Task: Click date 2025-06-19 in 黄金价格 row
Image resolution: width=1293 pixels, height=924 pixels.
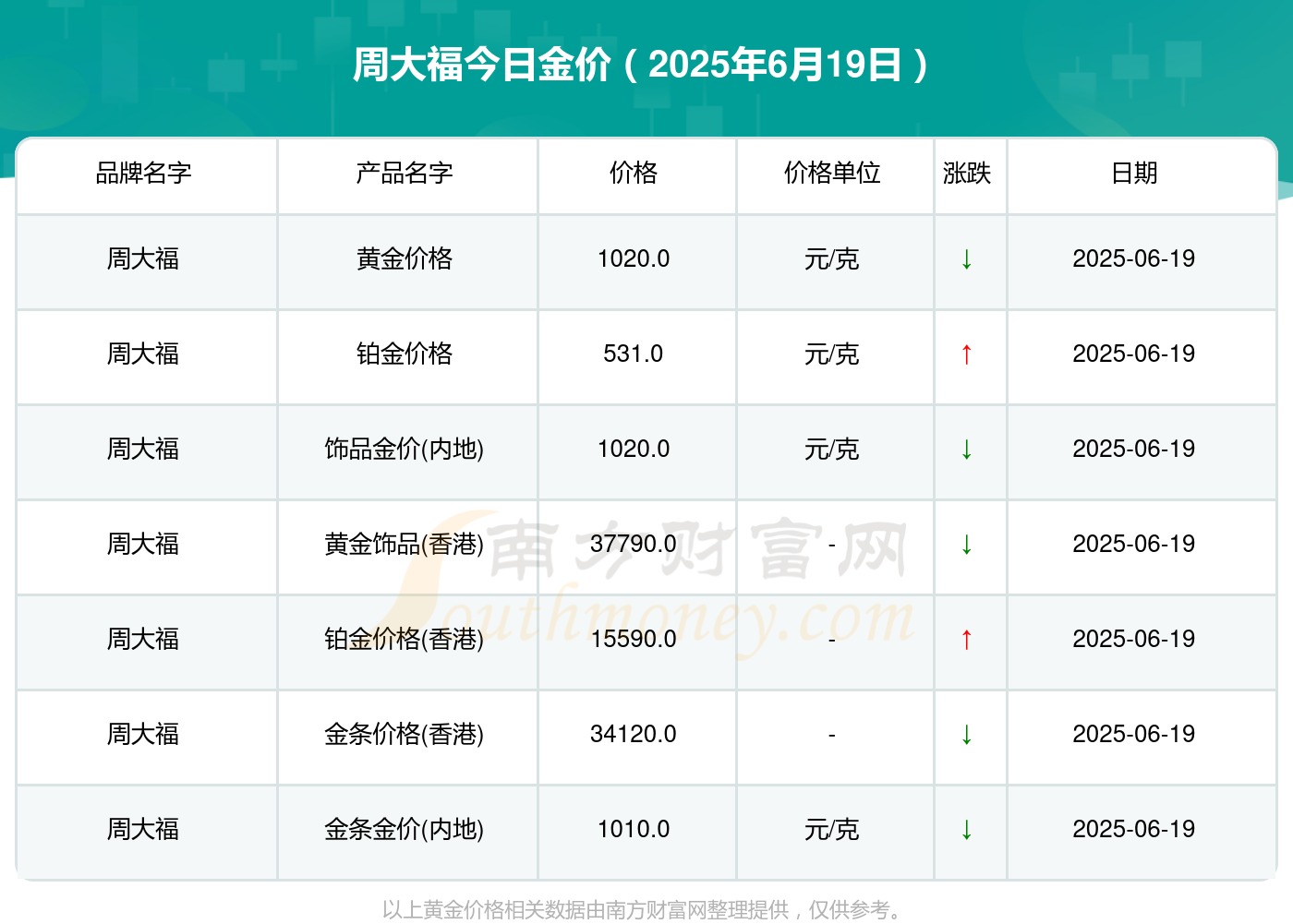Action: pos(1134,258)
